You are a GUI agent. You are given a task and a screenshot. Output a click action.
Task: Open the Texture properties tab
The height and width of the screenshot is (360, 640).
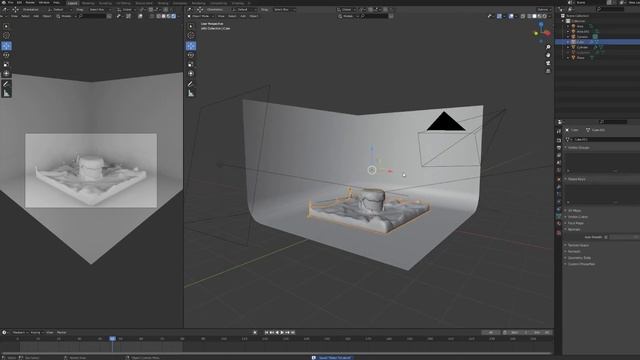point(559,232)
